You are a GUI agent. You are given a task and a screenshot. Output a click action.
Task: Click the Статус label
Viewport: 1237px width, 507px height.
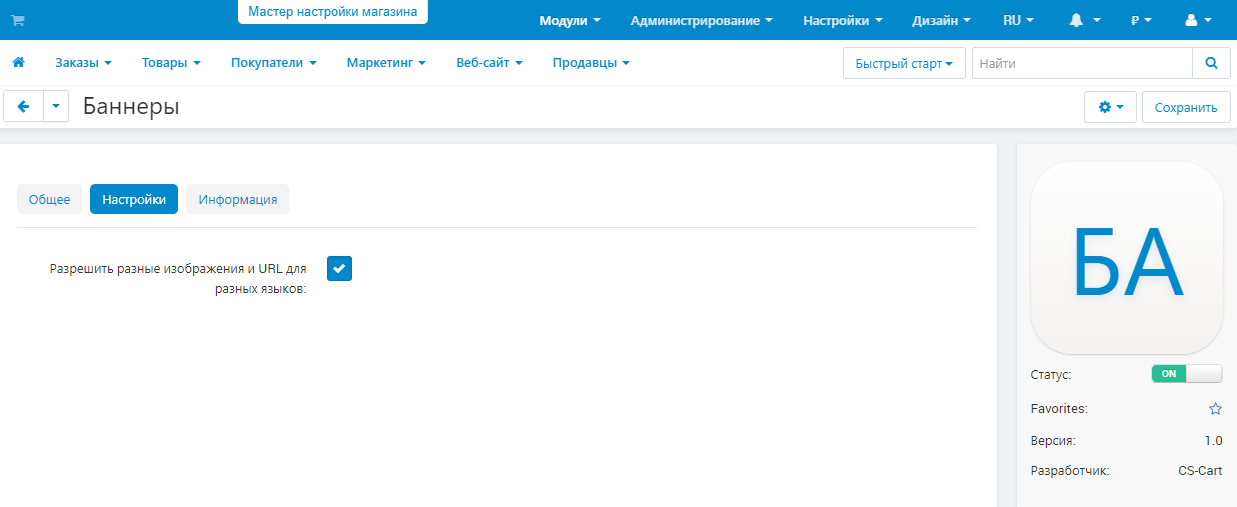click(1051, 375)
